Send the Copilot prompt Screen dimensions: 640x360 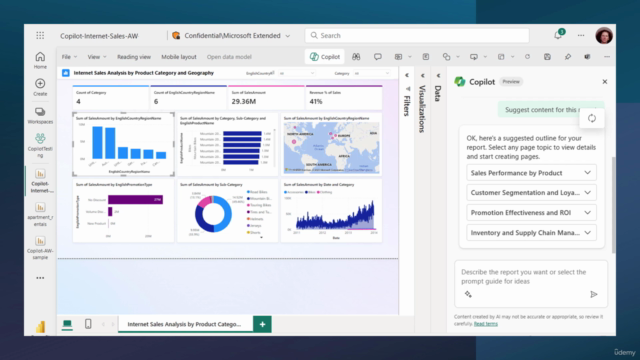[x=594, y=294]
